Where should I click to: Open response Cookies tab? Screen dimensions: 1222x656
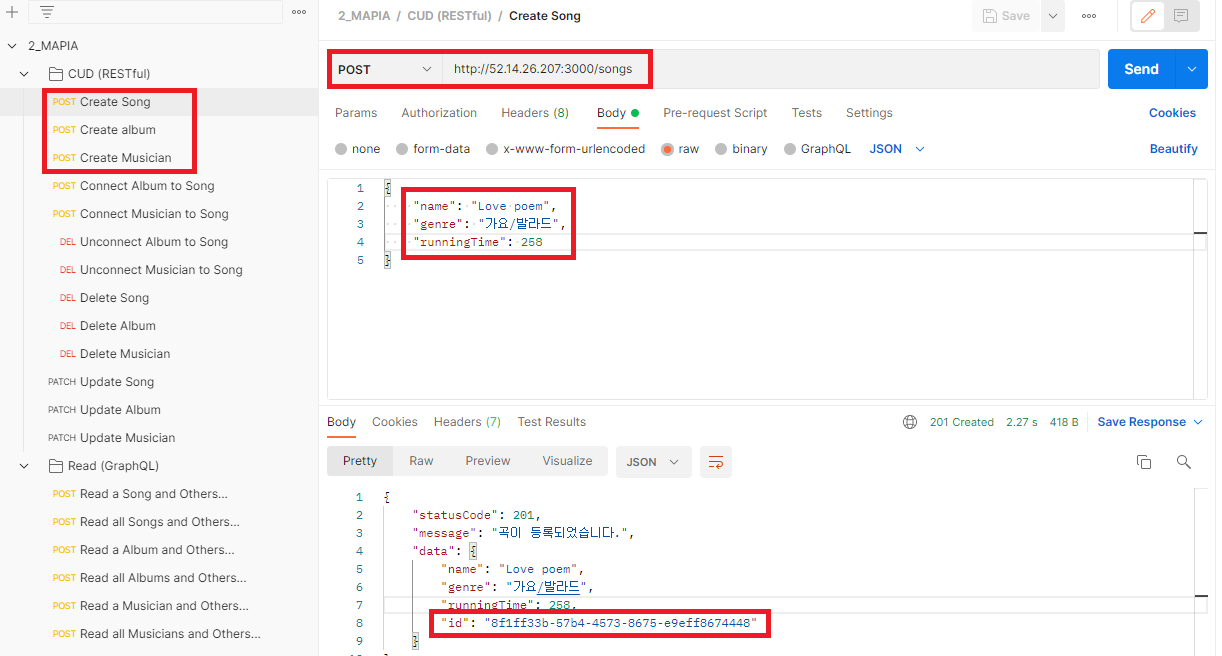(x=395, y=422)
